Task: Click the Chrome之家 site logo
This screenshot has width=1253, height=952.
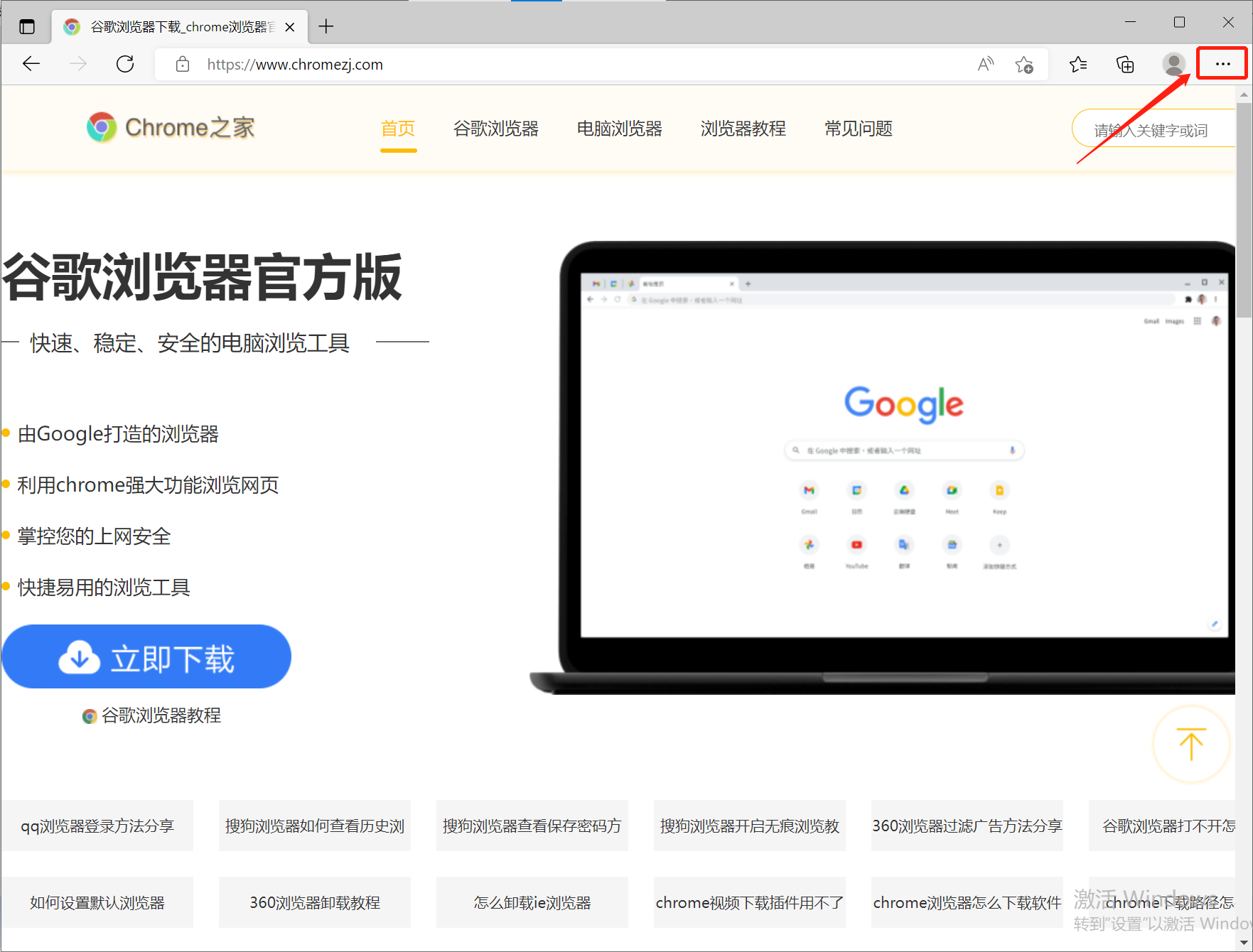Action: pyautogui.click(x=171, y=128)
